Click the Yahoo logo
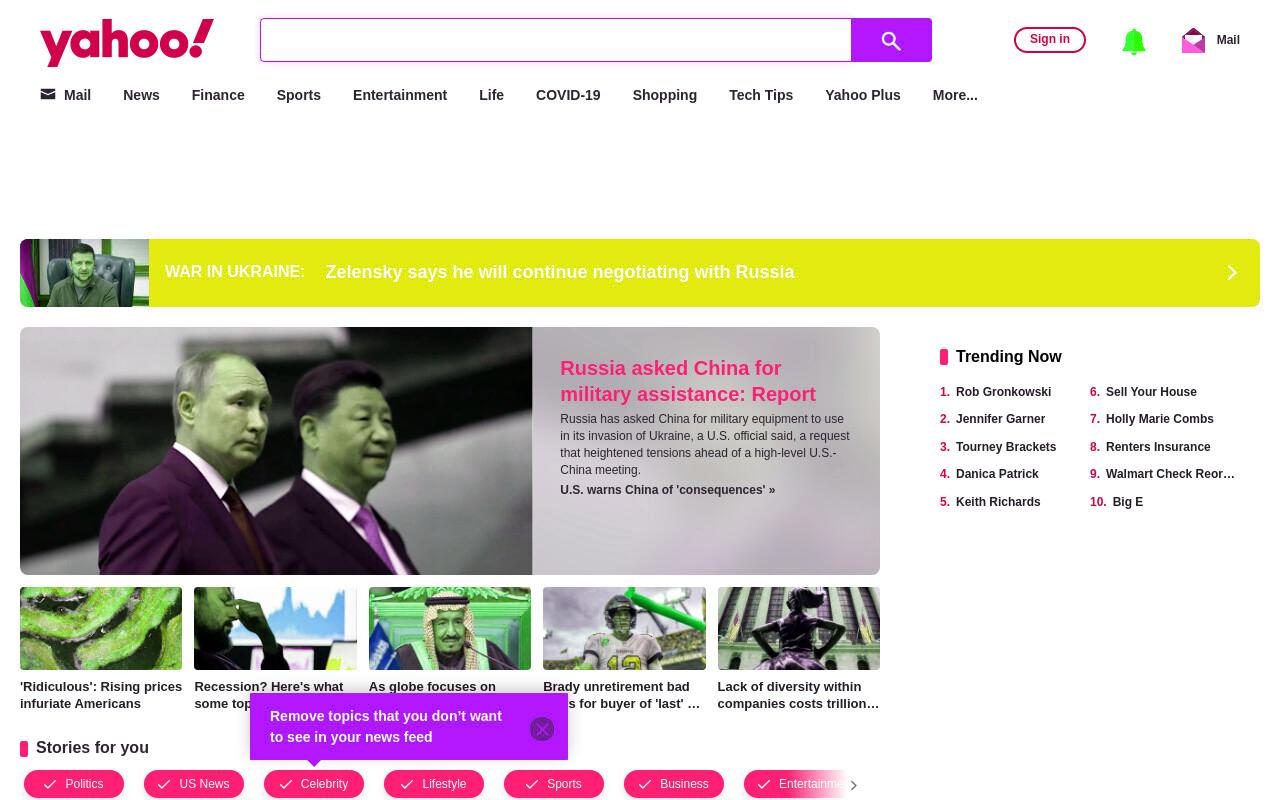Image resolution: width=1280 pixels, height=800 pixels. click(x=127, y=42)
